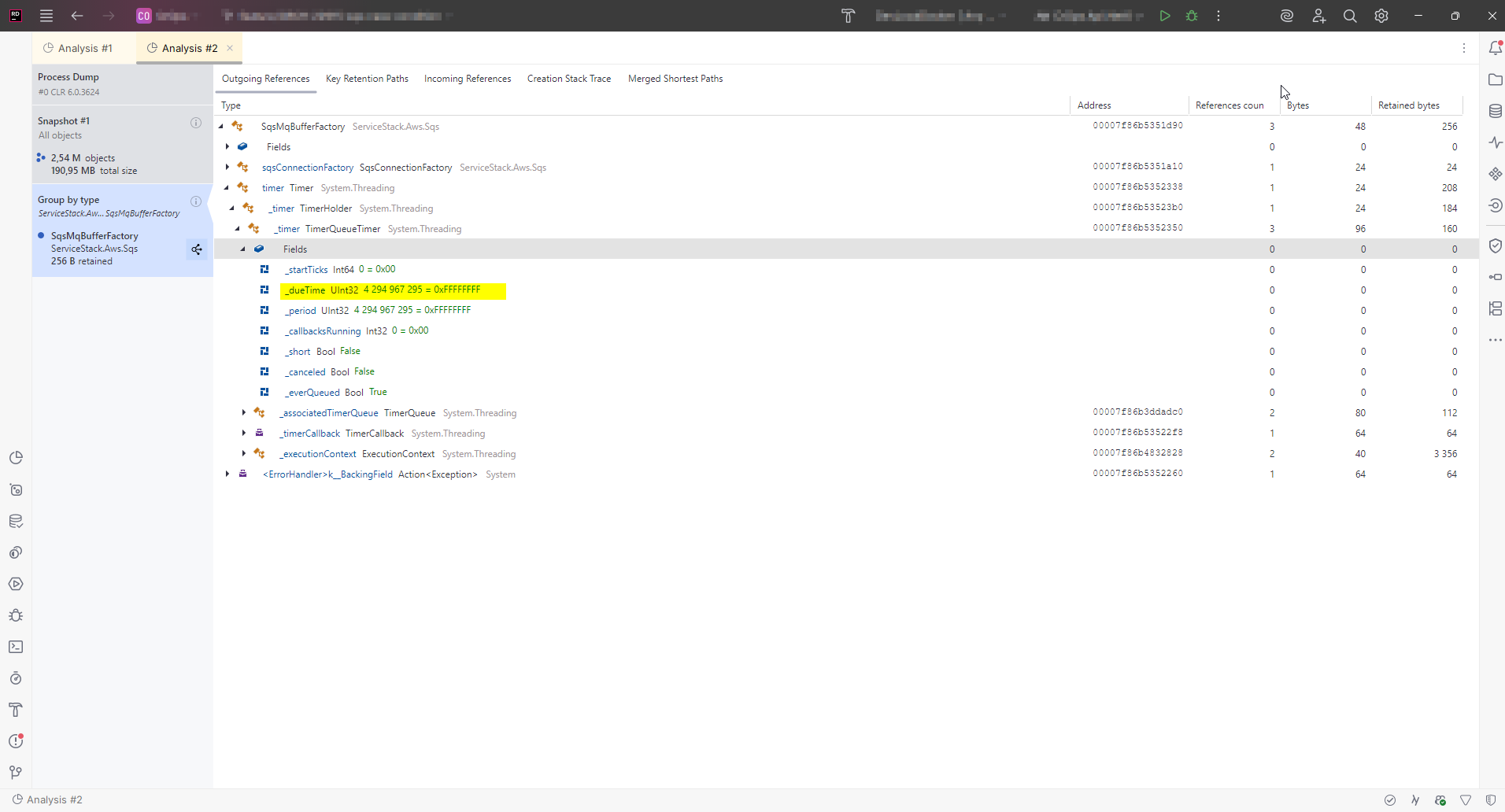Image resolution: width=1505 pixels, height=812 pixels.
Task: Collapse the timer Timer tree node
Action: click(x=227, y=188)
